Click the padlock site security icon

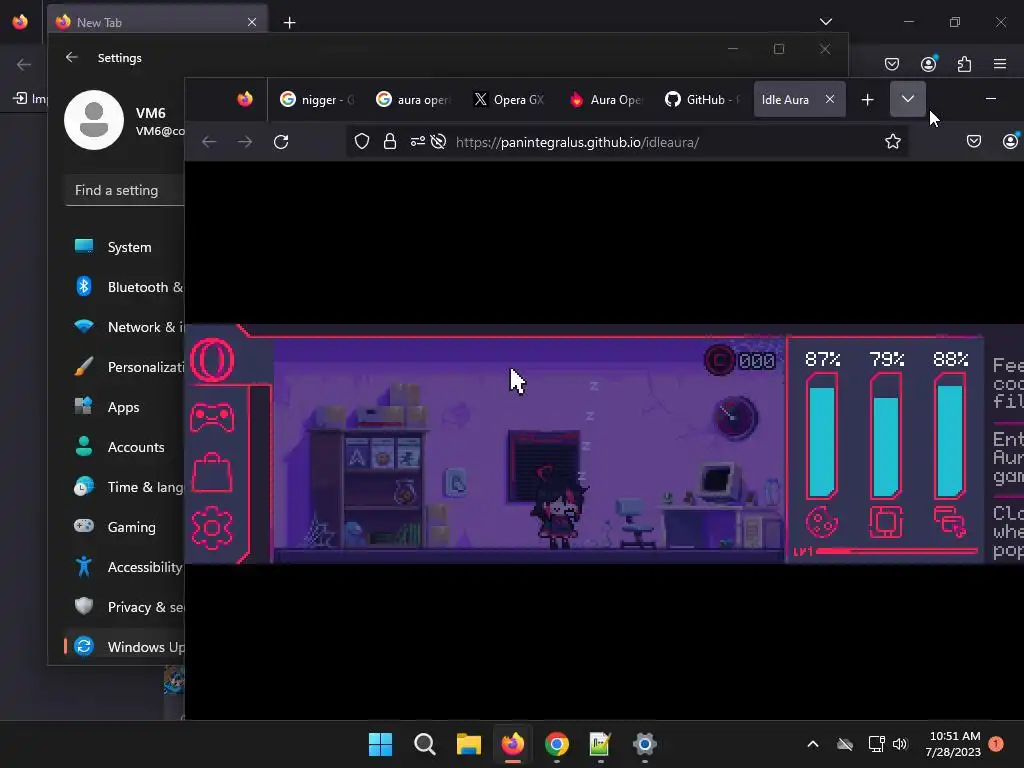click(390, 142)
